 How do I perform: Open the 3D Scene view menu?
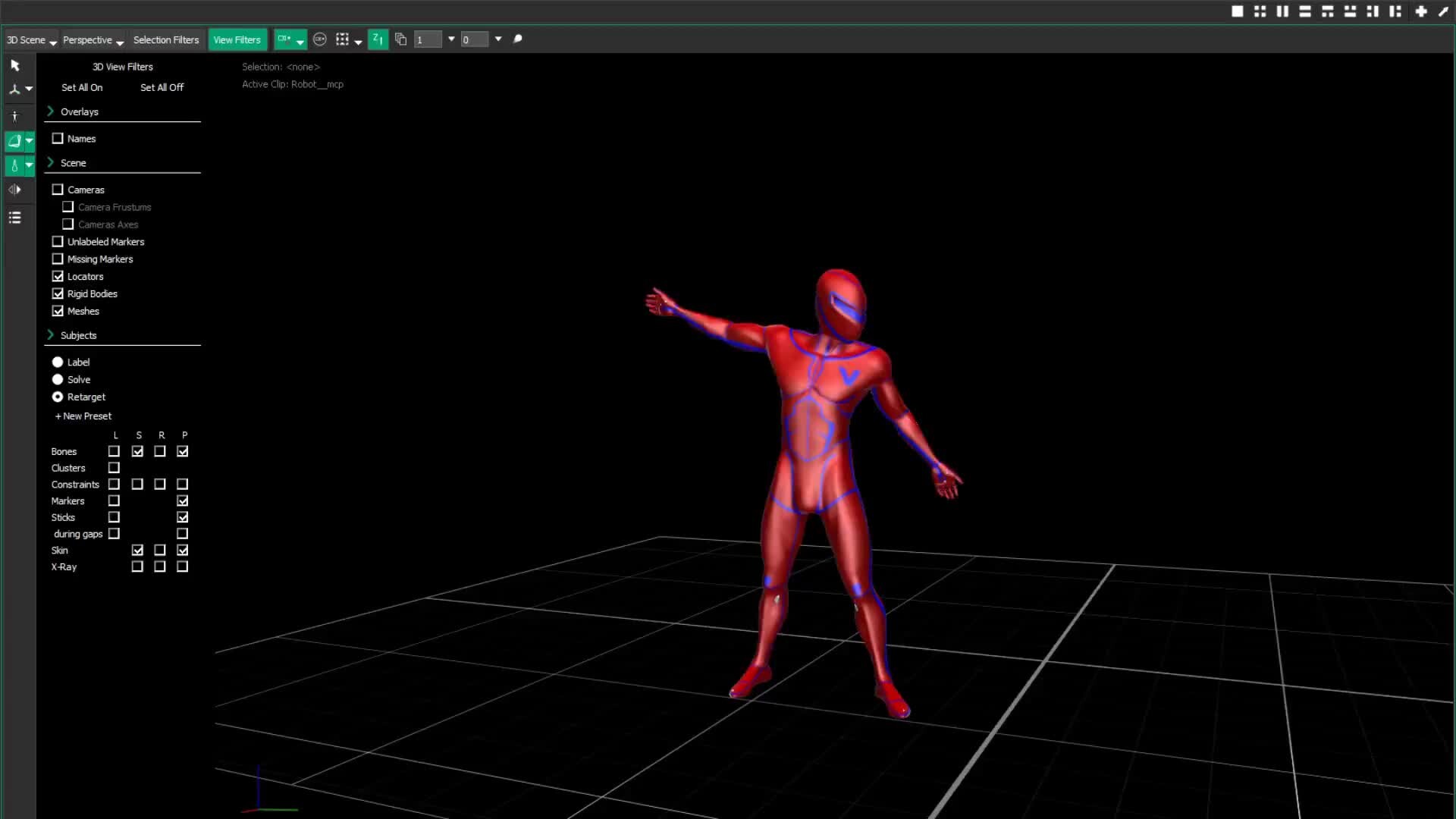pyautogui.click(x=29, y=39)
